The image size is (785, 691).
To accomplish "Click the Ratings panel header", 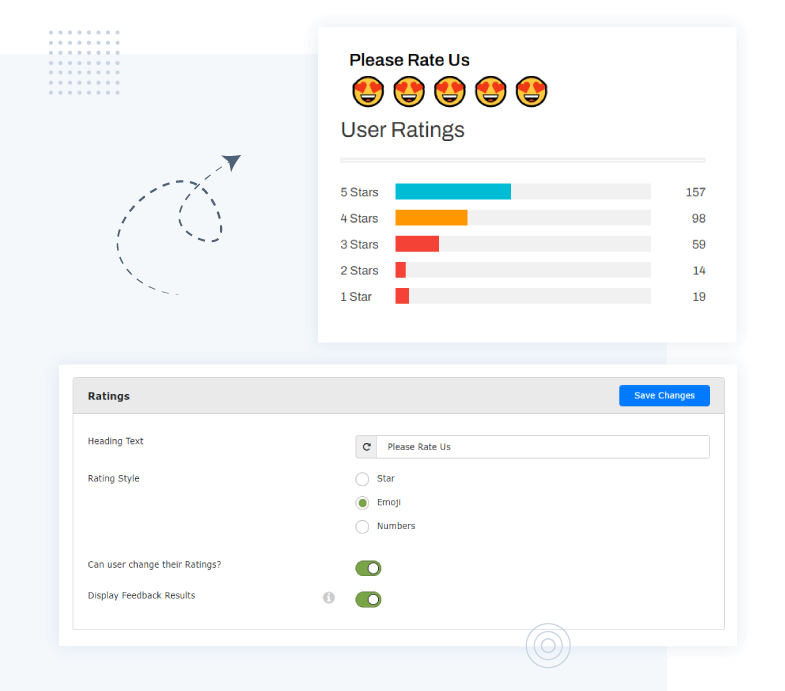I will [x=109, y=396].
